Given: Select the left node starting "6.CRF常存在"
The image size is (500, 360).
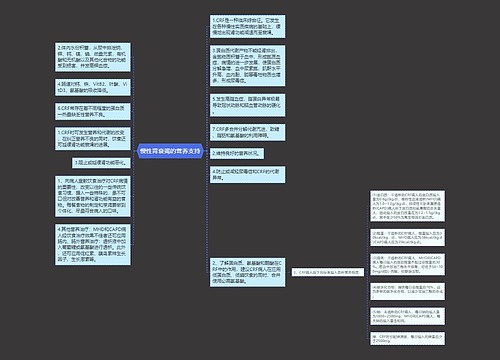Looking at the screenshot, I should pyautogui.click(x=93, y=111).
